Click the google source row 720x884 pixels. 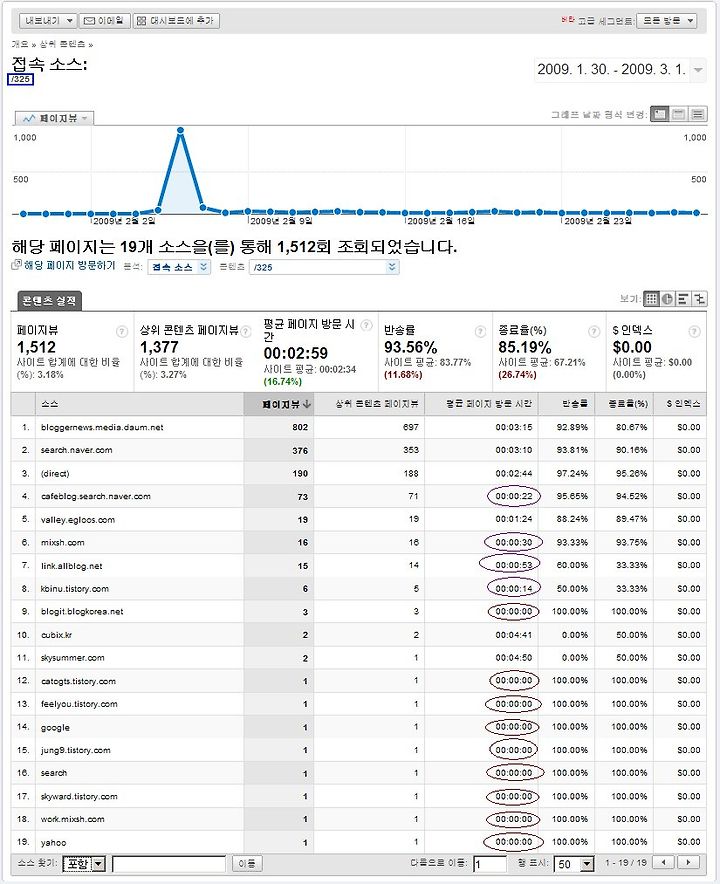pos(359,727)
